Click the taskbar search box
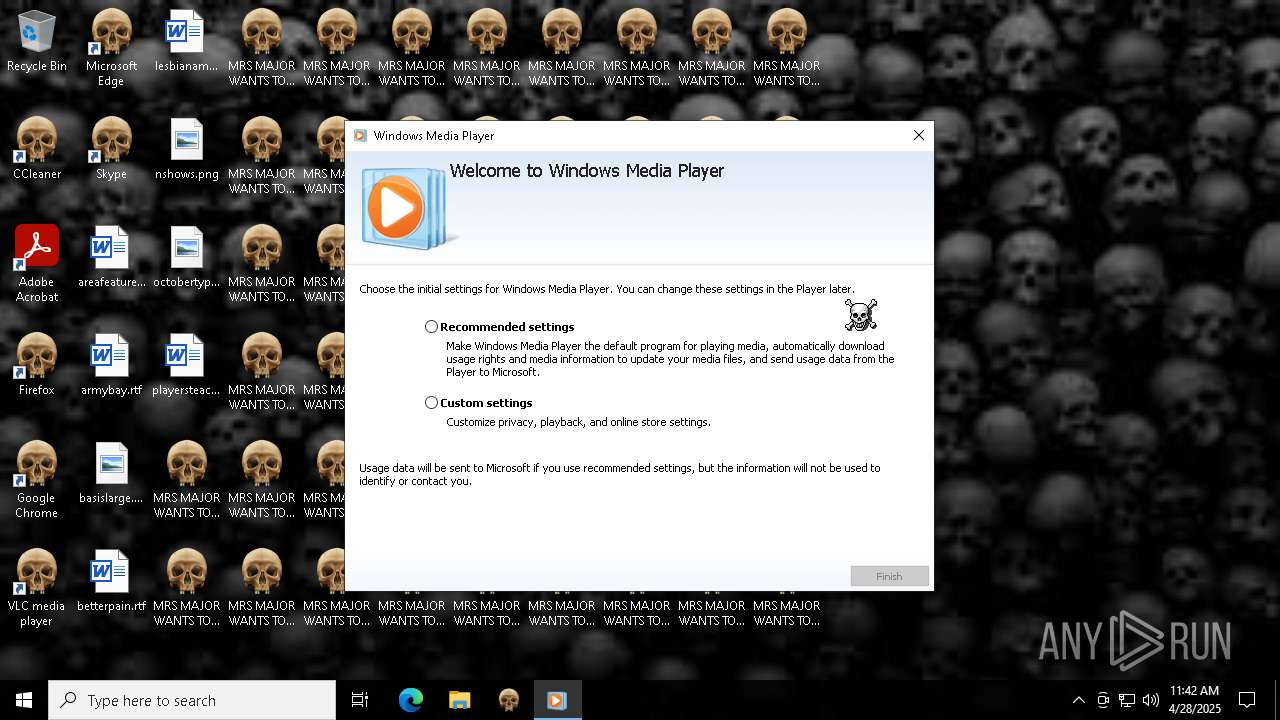Viewport: 1280px width, 720px height. click(192, 700)
